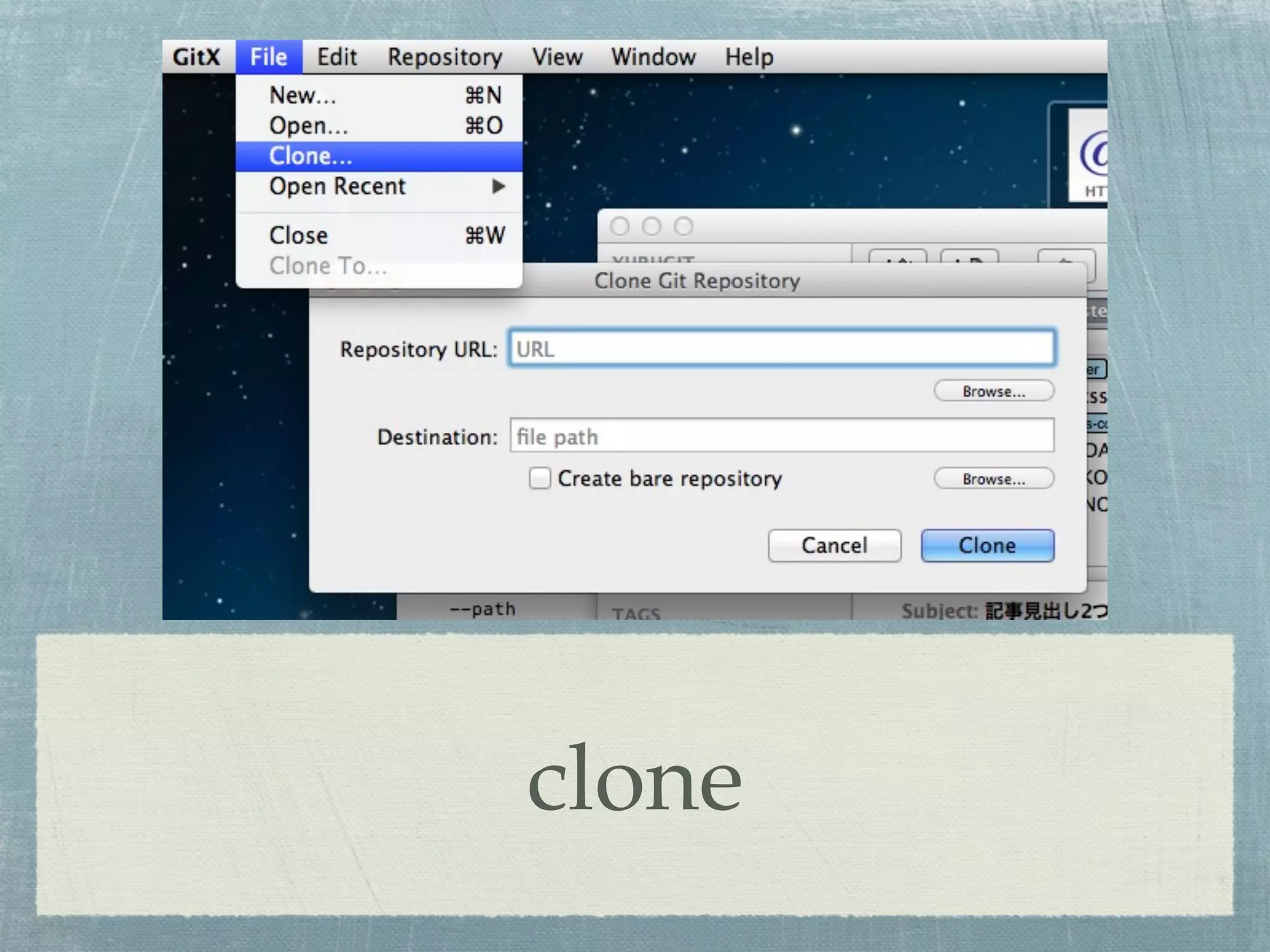Click the "Repository URL:" label
This screenshot has height=952, width=1270.
point(419,350)
